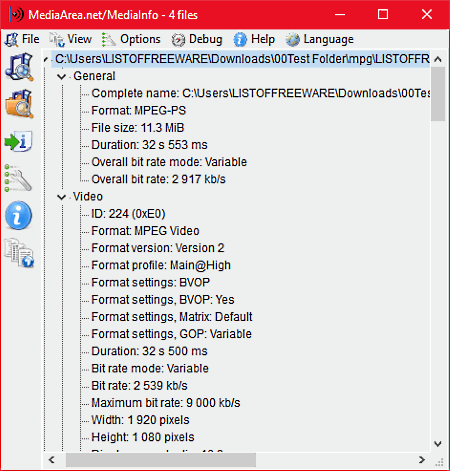Click vertical scrollbar down arrow

[x=438, y=444]
